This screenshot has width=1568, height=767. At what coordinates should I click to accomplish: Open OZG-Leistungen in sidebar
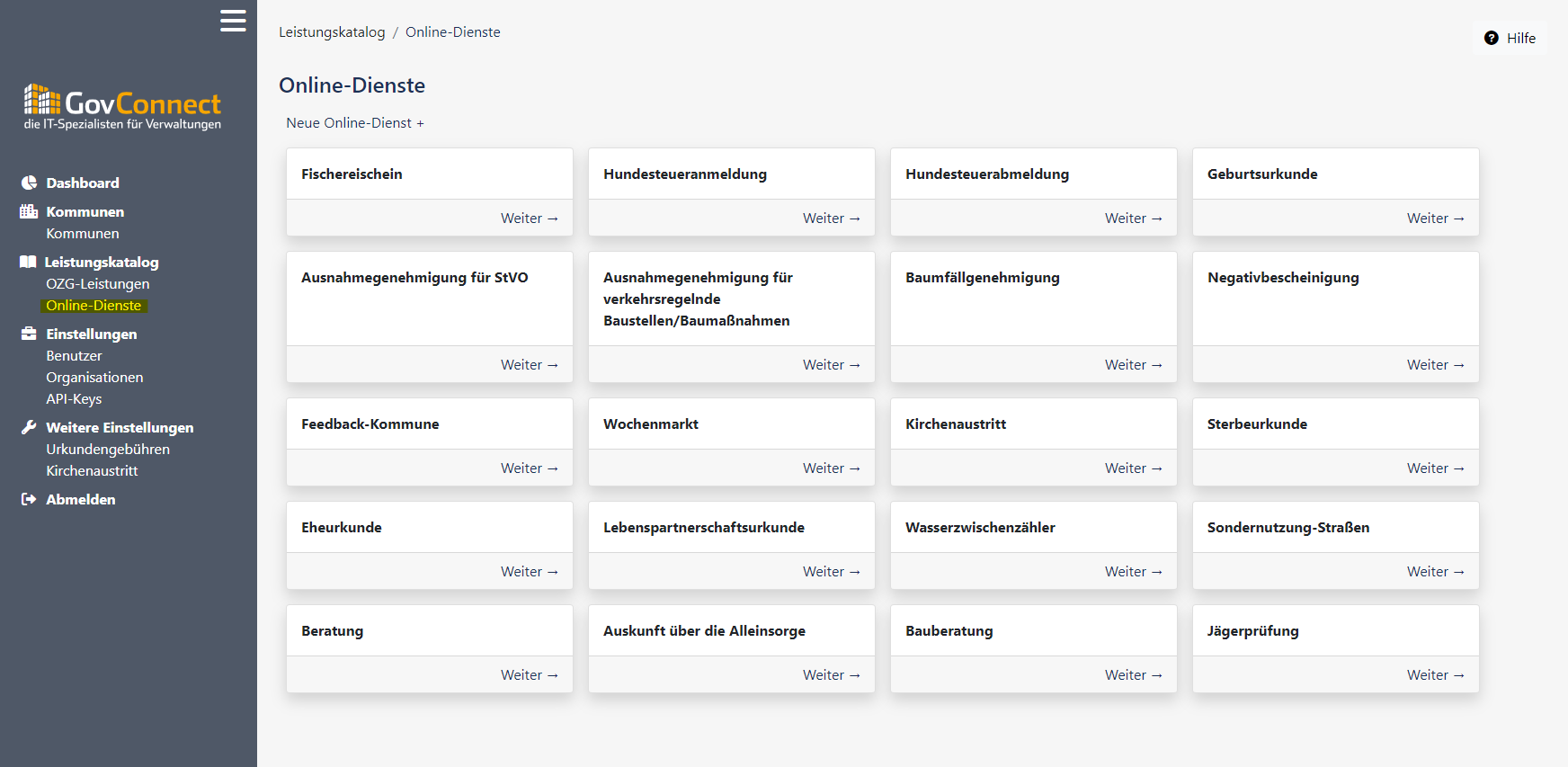tap(98, 283)
